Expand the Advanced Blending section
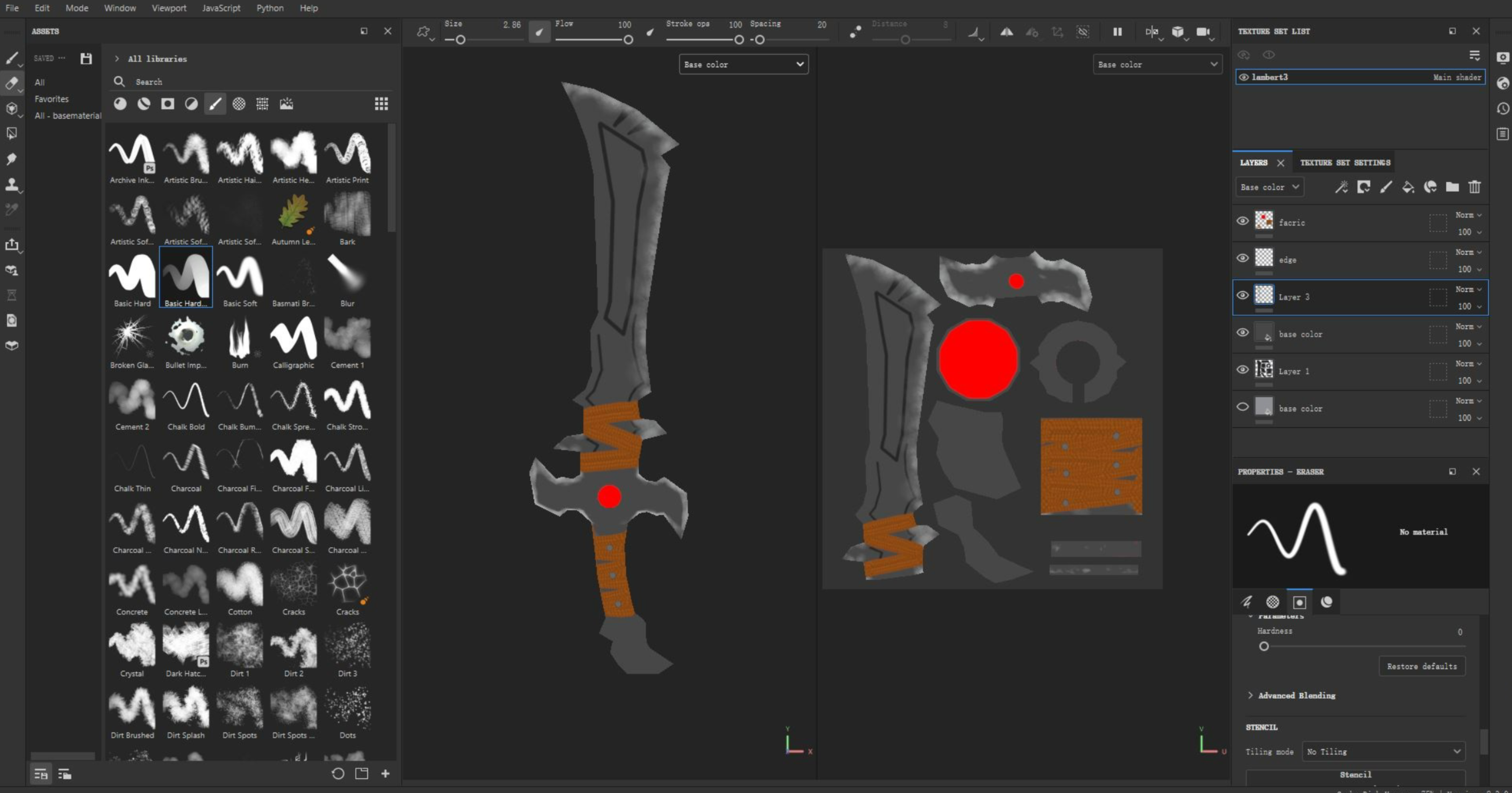Viewport: 1512px width, 793px height. (1296, 696)
